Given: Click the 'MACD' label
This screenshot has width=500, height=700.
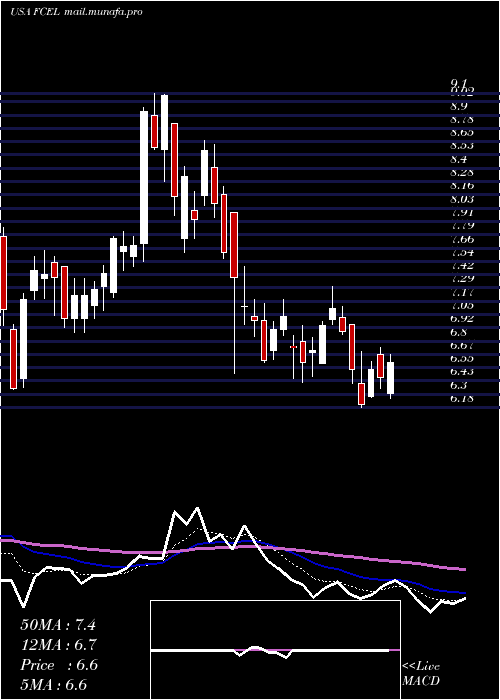Looking at the screenshot, I should (421, 681).
